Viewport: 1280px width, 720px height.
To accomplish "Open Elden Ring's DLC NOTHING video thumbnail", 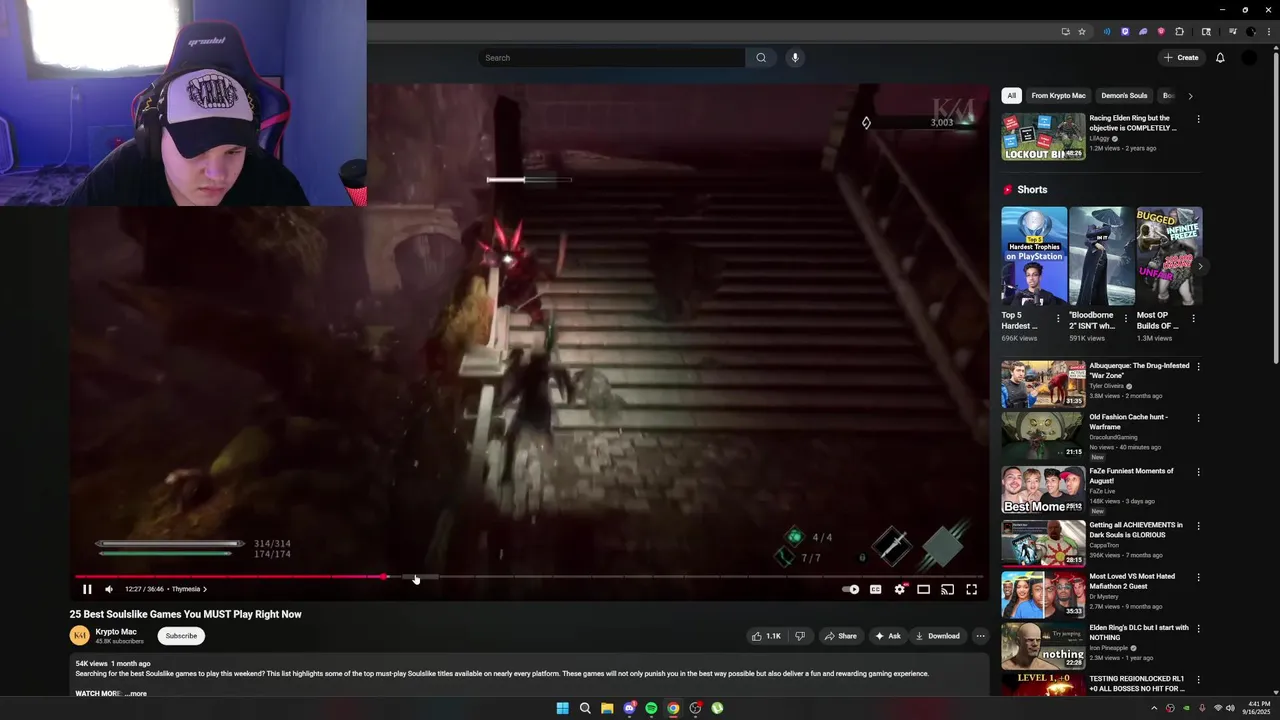I will (1043, 647).
